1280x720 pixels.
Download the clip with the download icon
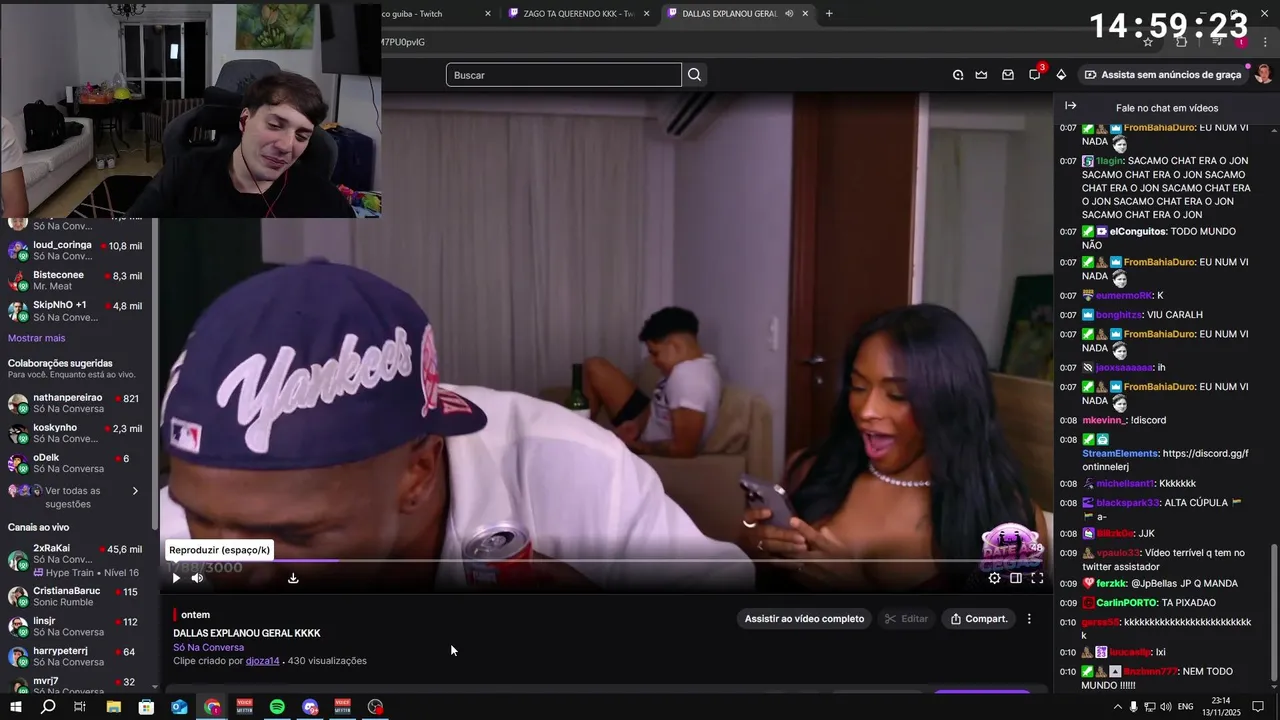coord(293,578)
